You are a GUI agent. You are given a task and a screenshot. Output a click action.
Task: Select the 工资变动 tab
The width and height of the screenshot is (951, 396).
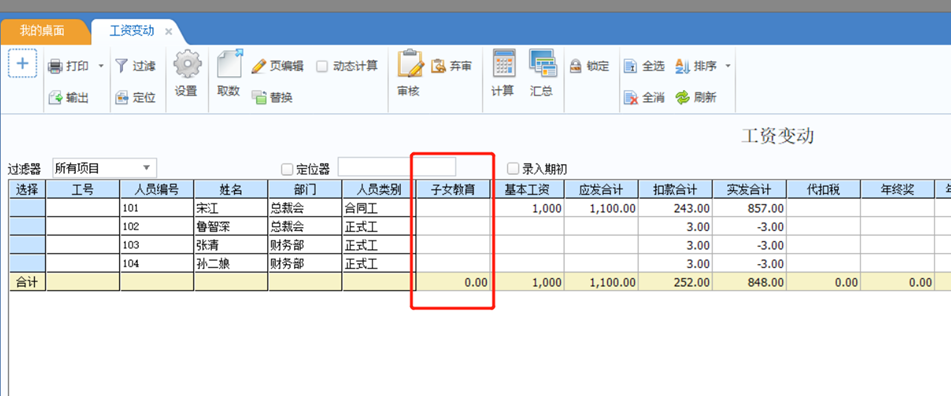point(132,31)
